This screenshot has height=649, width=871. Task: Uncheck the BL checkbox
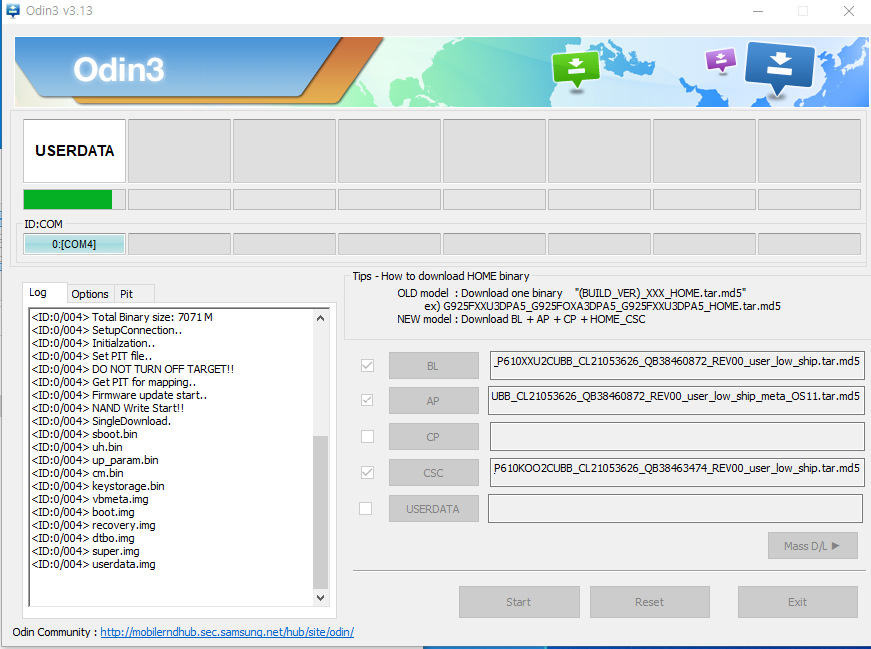click(x=367, y=366)
